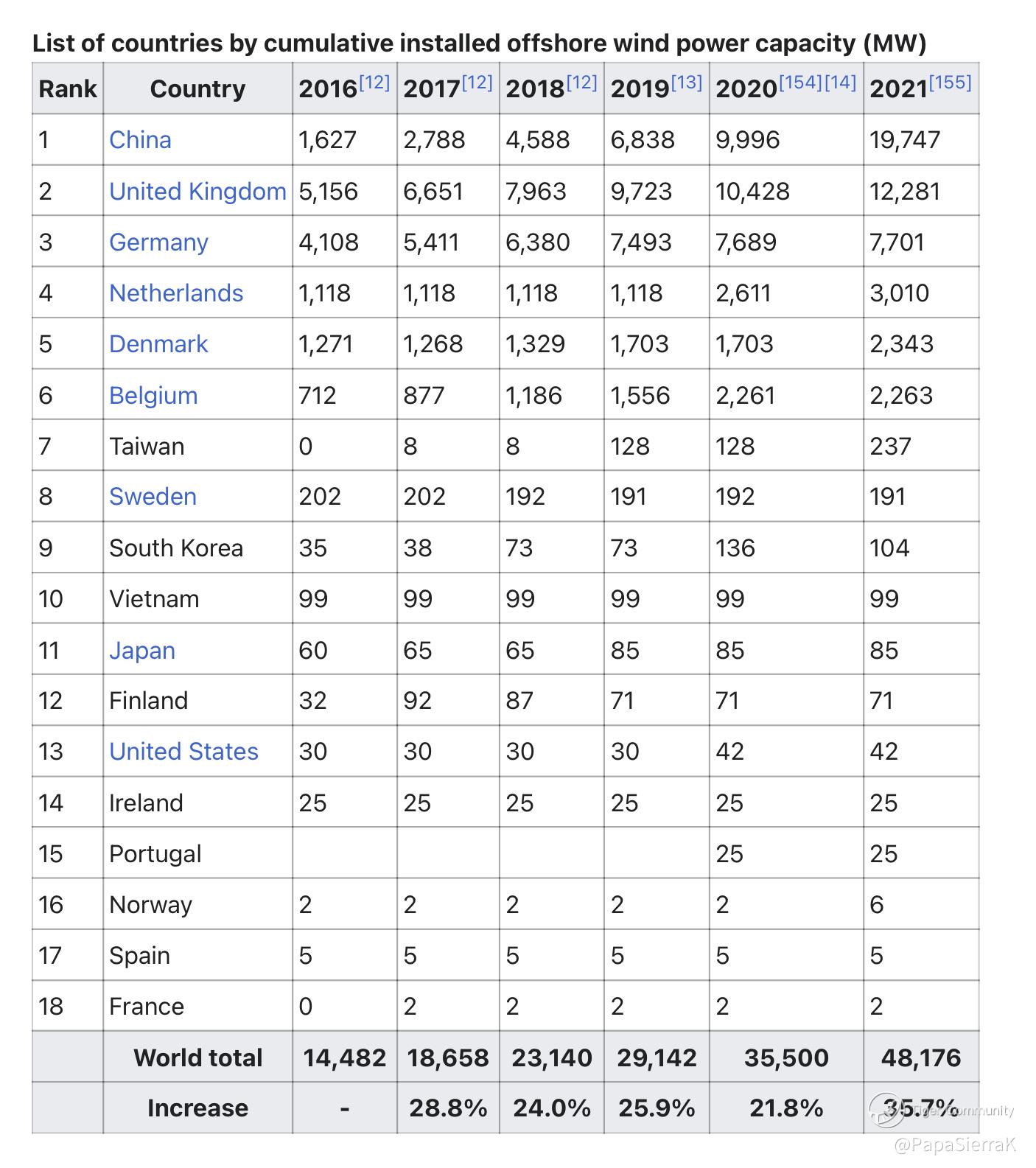The width and height of the screenshot is (1036, 1168).
Task: Follow the Germany link
Action: click(x=158, y=242)
